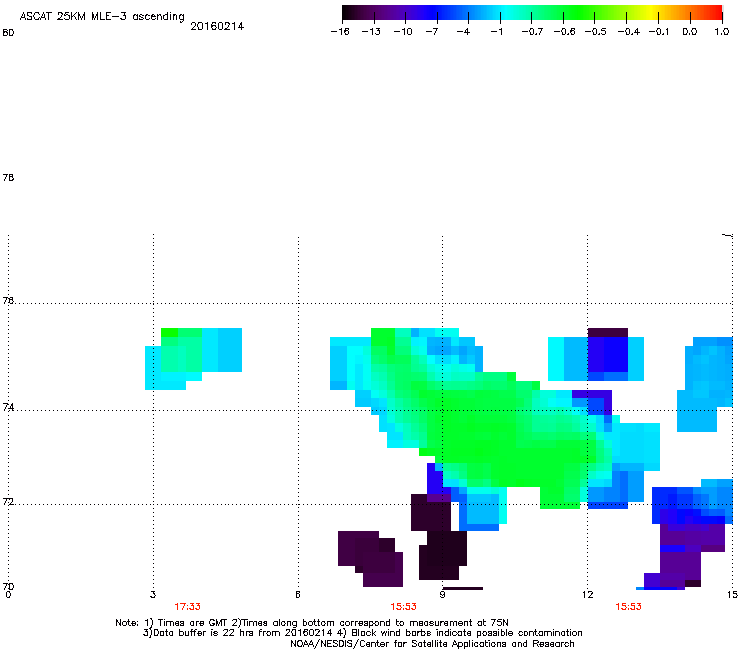Click the dark blue patch near 12E 75N
This screenshot has height=650, width=740.
click(x=607, y=356)
